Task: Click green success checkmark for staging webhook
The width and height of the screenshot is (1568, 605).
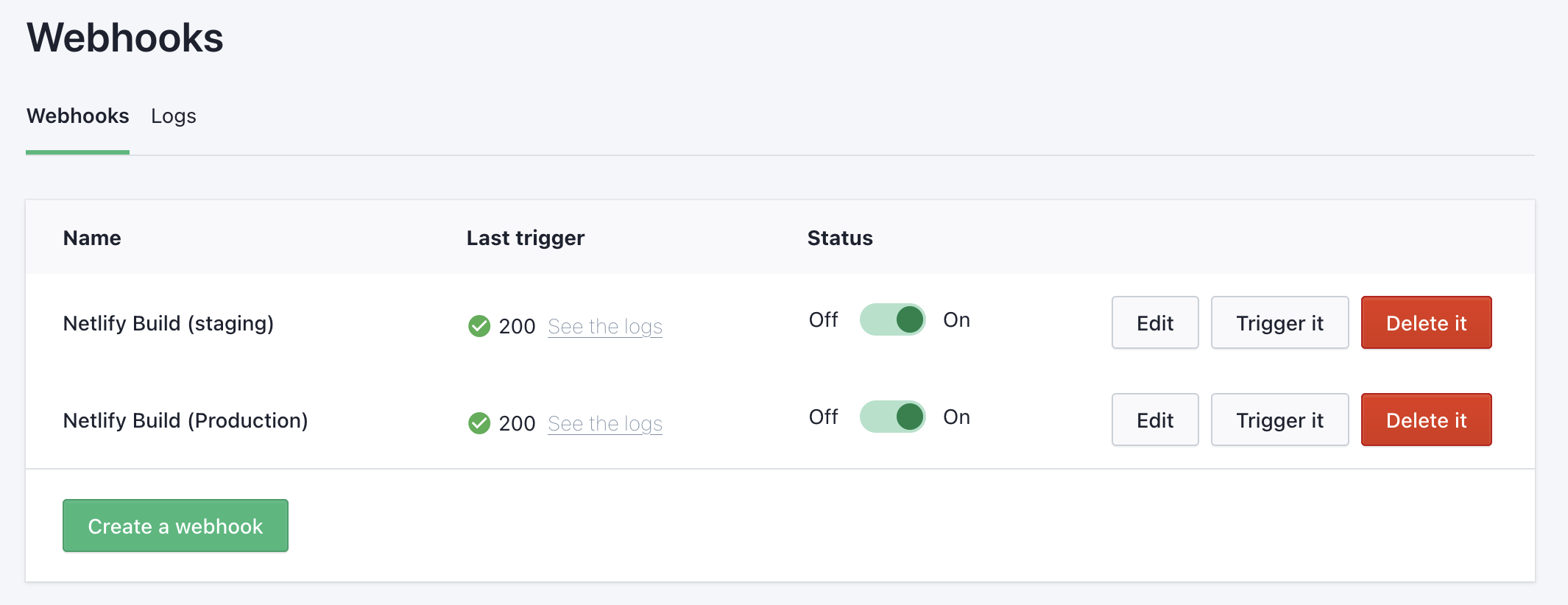Action: tap(479, 325)
